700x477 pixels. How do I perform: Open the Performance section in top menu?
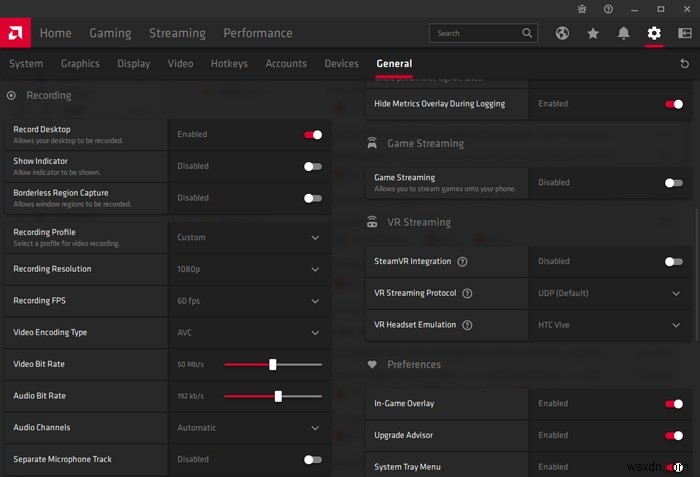point(257,33)
